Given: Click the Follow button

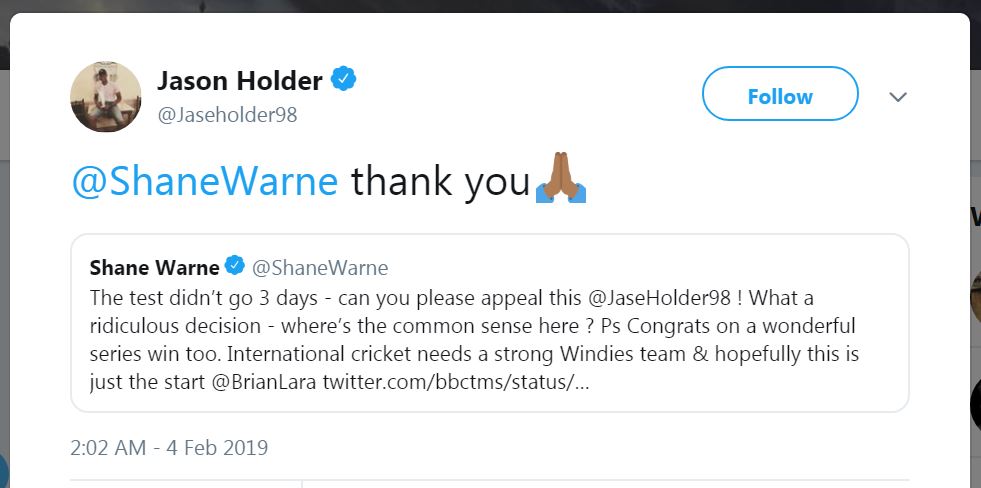Looking at the screenshot, I should pyautogui.click(x=780, y=96).
